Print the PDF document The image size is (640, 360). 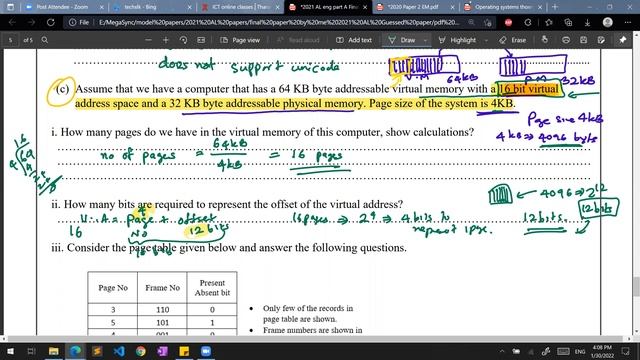(x=566, y=40)
